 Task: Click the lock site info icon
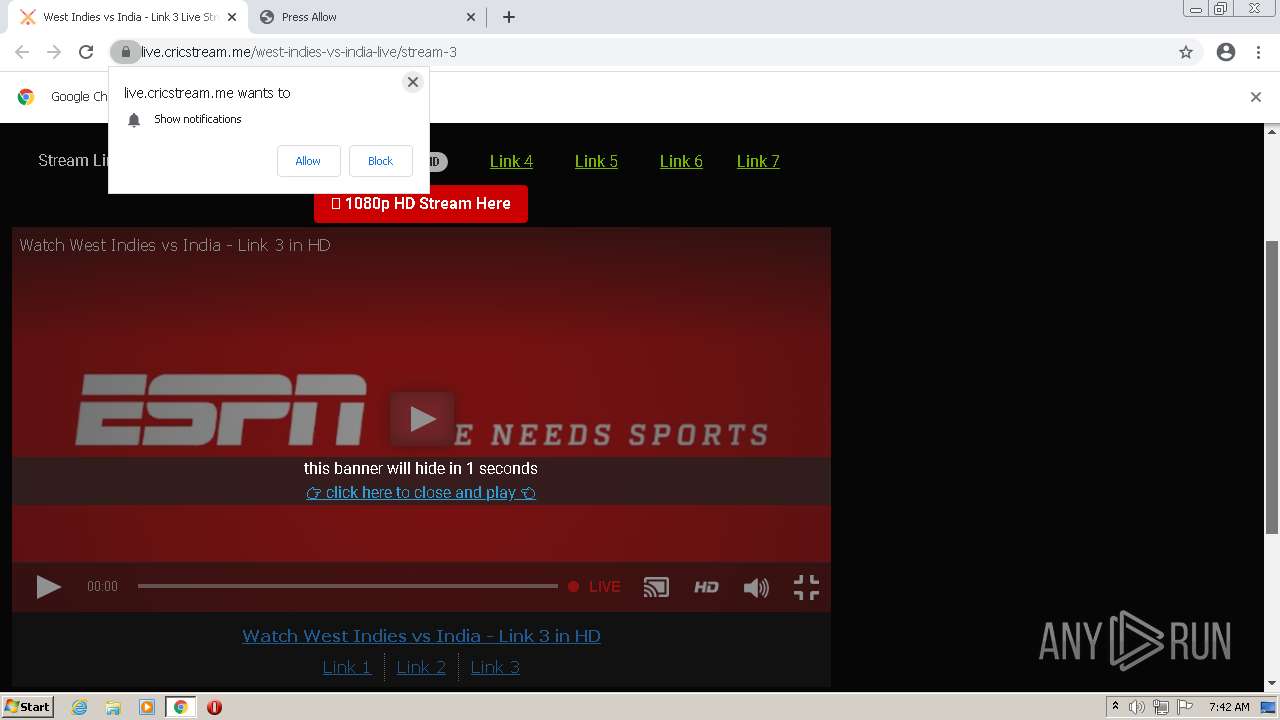click(125, 52)
